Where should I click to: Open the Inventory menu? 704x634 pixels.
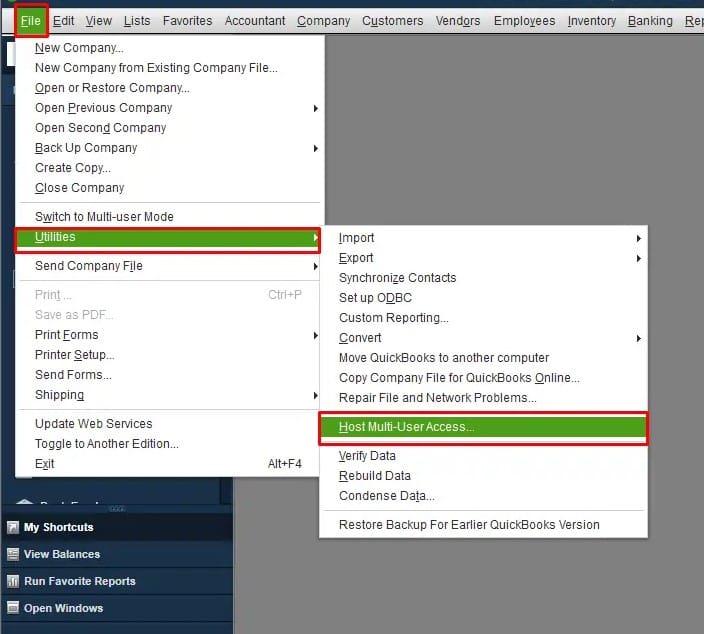pyautogui.click(x=591, y=21)
